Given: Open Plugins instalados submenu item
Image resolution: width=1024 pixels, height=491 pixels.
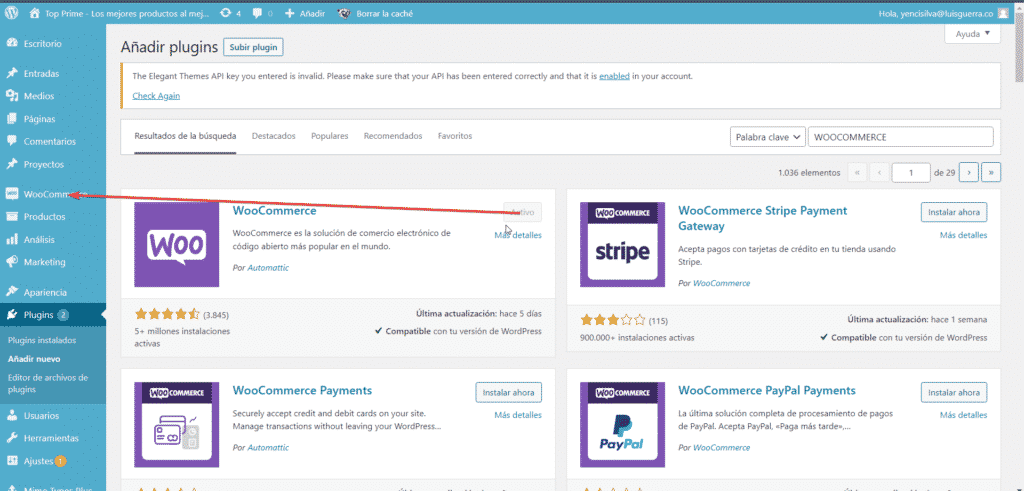Looking at the screenshot, I should (42, 340).
